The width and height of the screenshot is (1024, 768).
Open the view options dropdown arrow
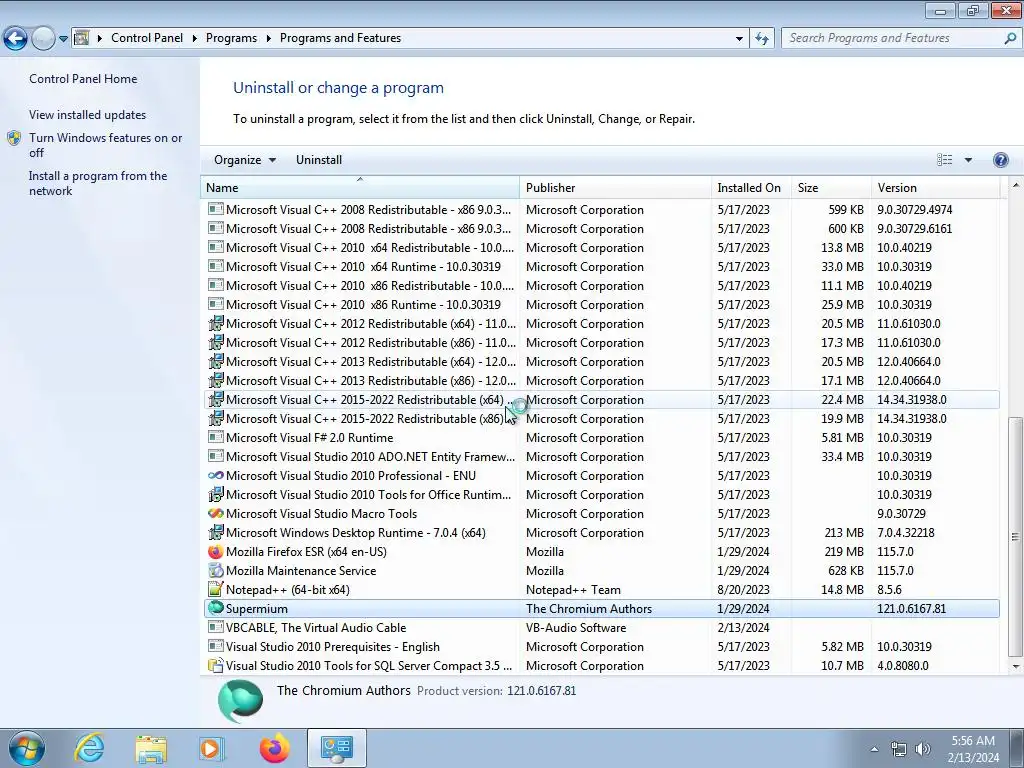tap(968, 160)
